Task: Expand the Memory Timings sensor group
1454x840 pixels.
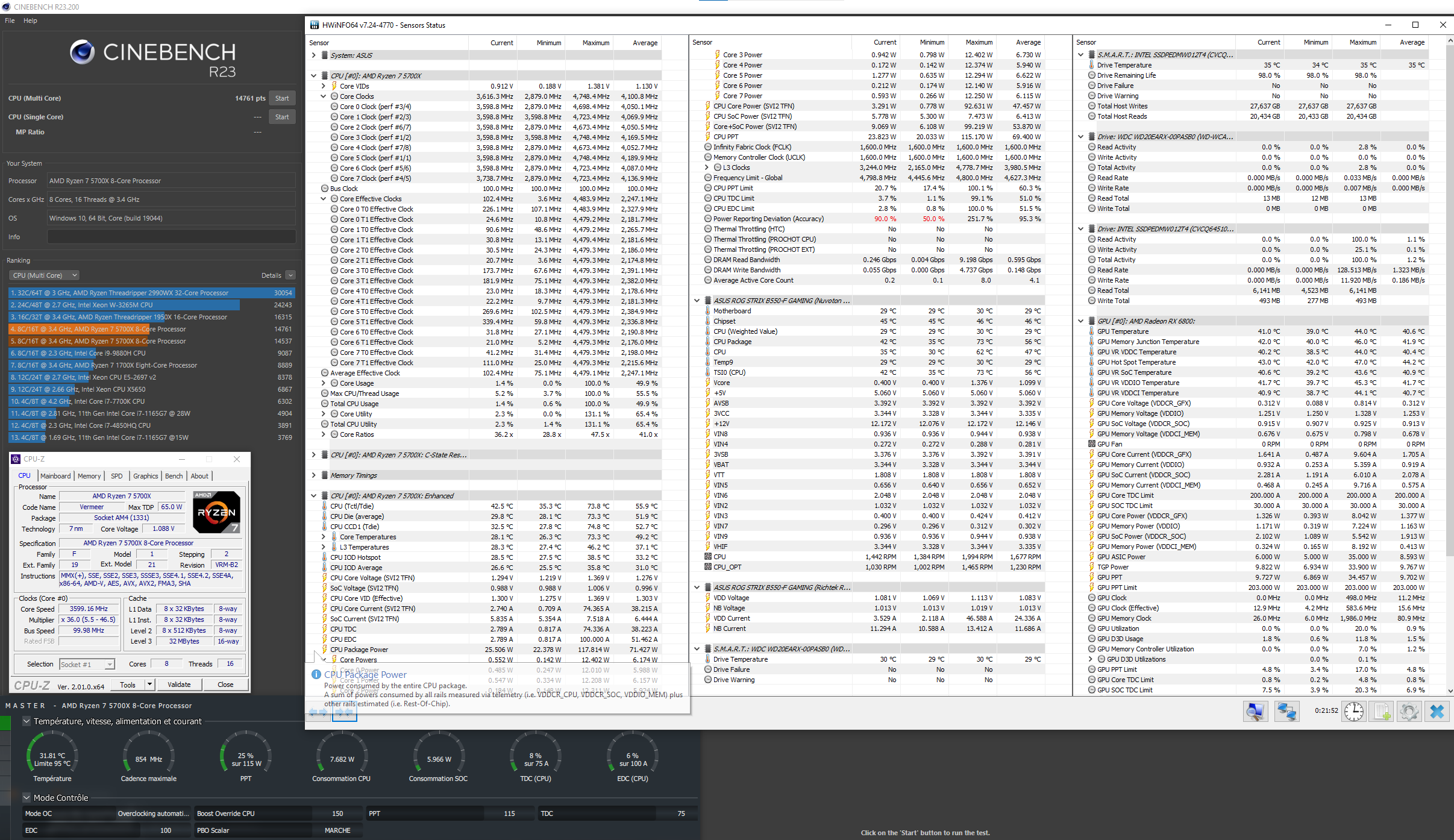Action: tap(314, 475)
